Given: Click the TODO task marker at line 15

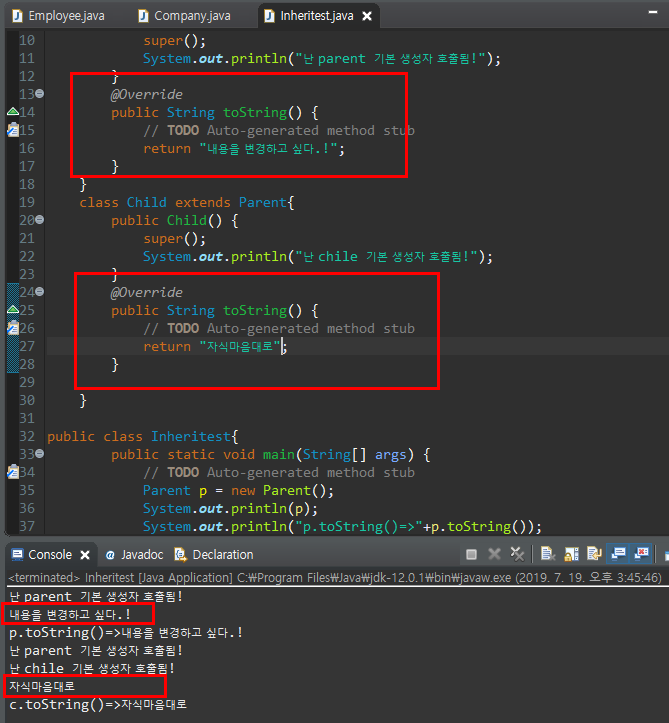Looking at the screenshot, I should (x=13, y=130).
